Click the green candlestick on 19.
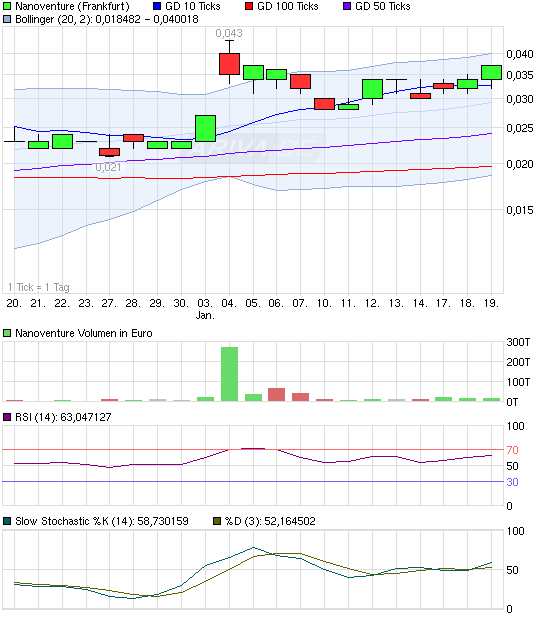 pos(491,72)
